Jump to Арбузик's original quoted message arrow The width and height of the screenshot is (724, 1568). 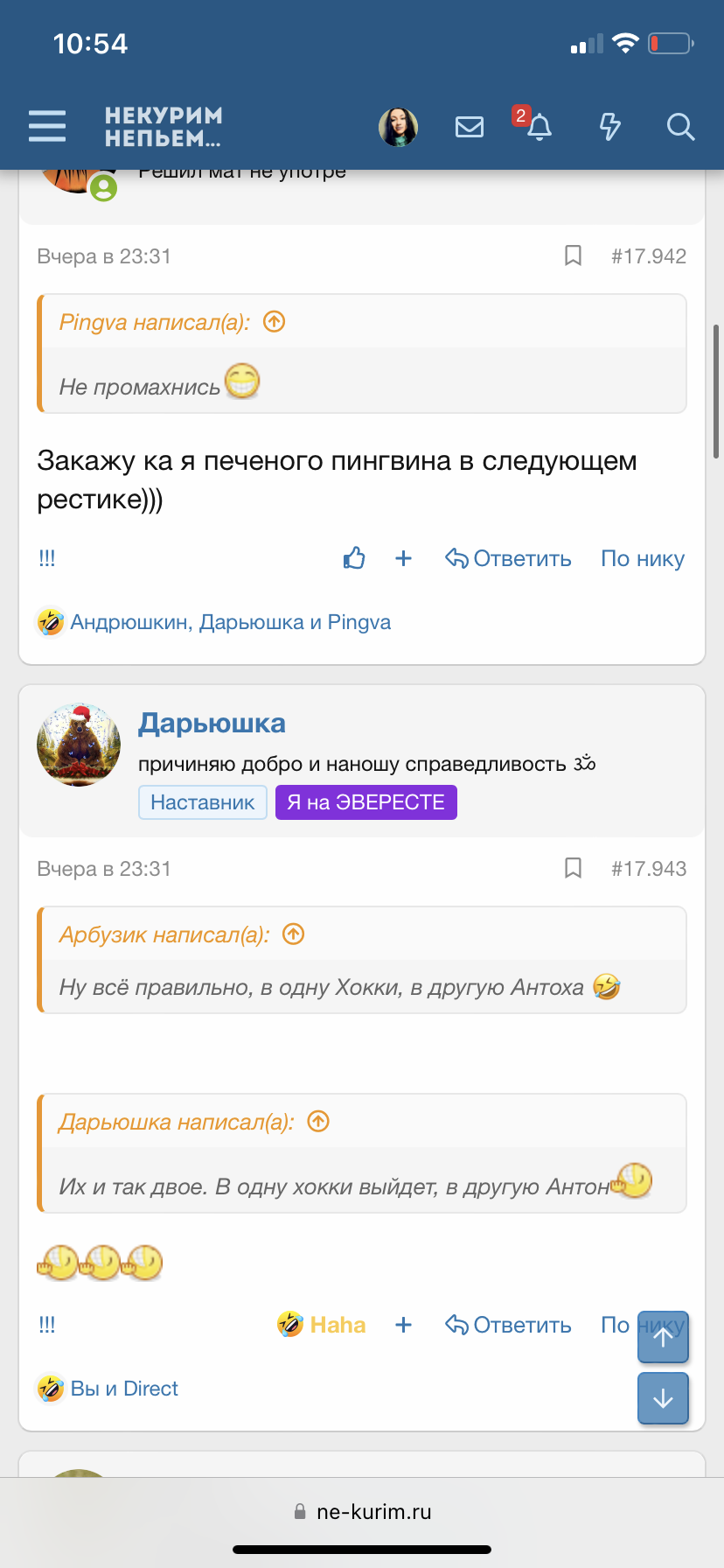(x=294, y=934)
